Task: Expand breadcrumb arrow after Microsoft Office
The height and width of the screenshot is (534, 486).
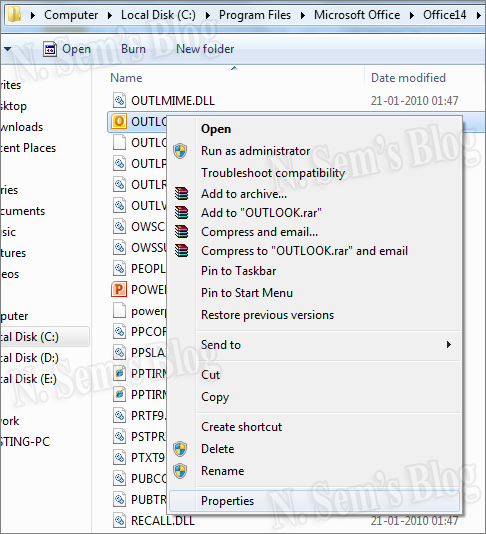Action: point(411,15)
